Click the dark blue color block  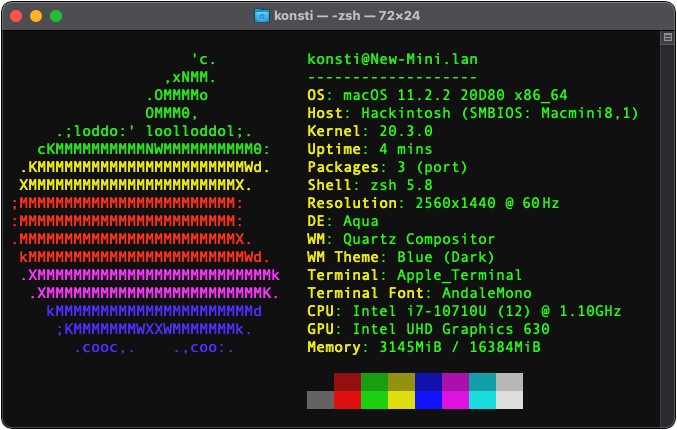(x=428, y=382)
